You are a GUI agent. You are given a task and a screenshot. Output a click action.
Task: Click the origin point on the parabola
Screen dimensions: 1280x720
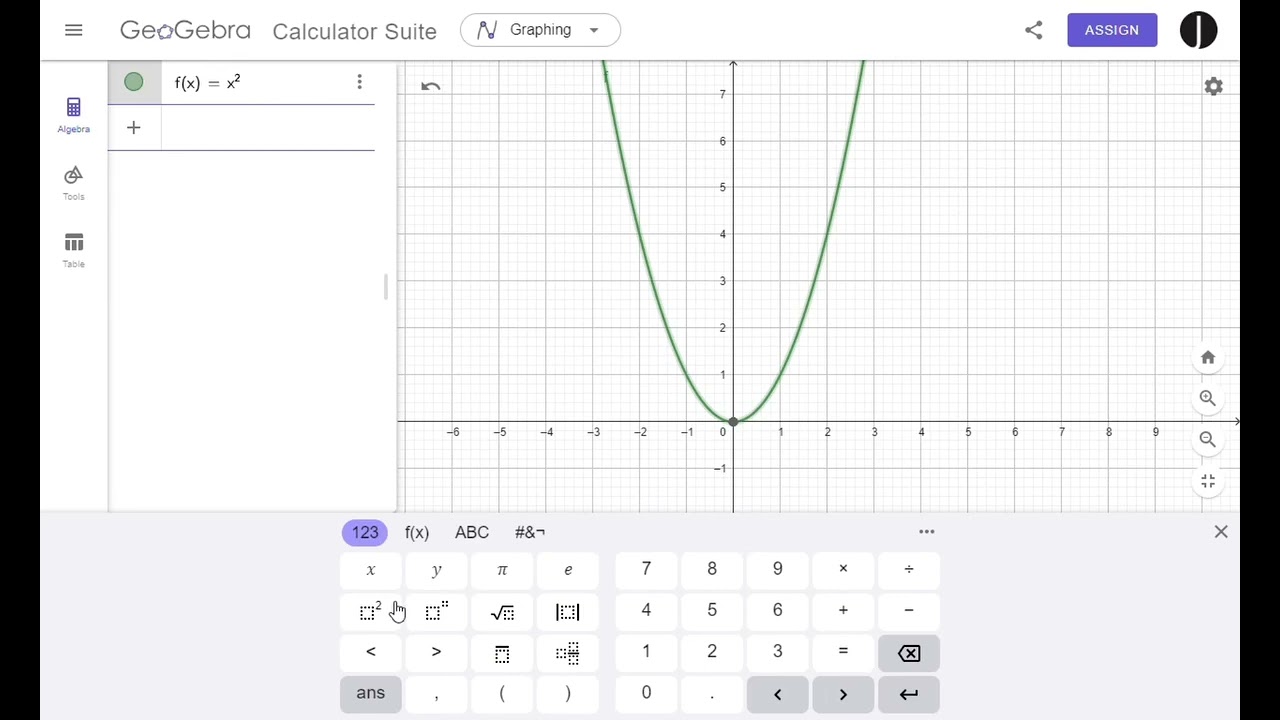[733, 422]
